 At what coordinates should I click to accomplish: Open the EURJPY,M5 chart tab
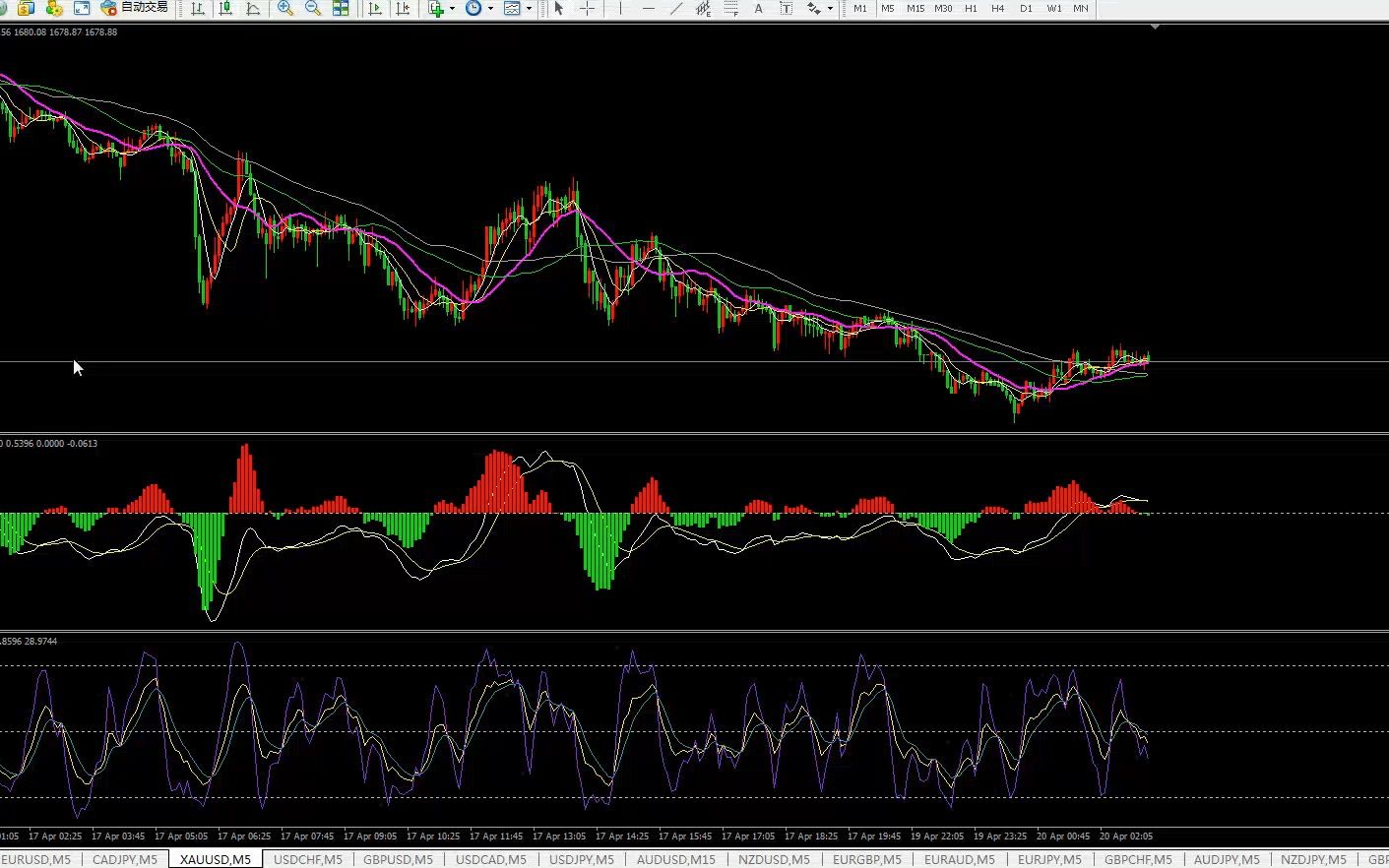coord(1050,859)
